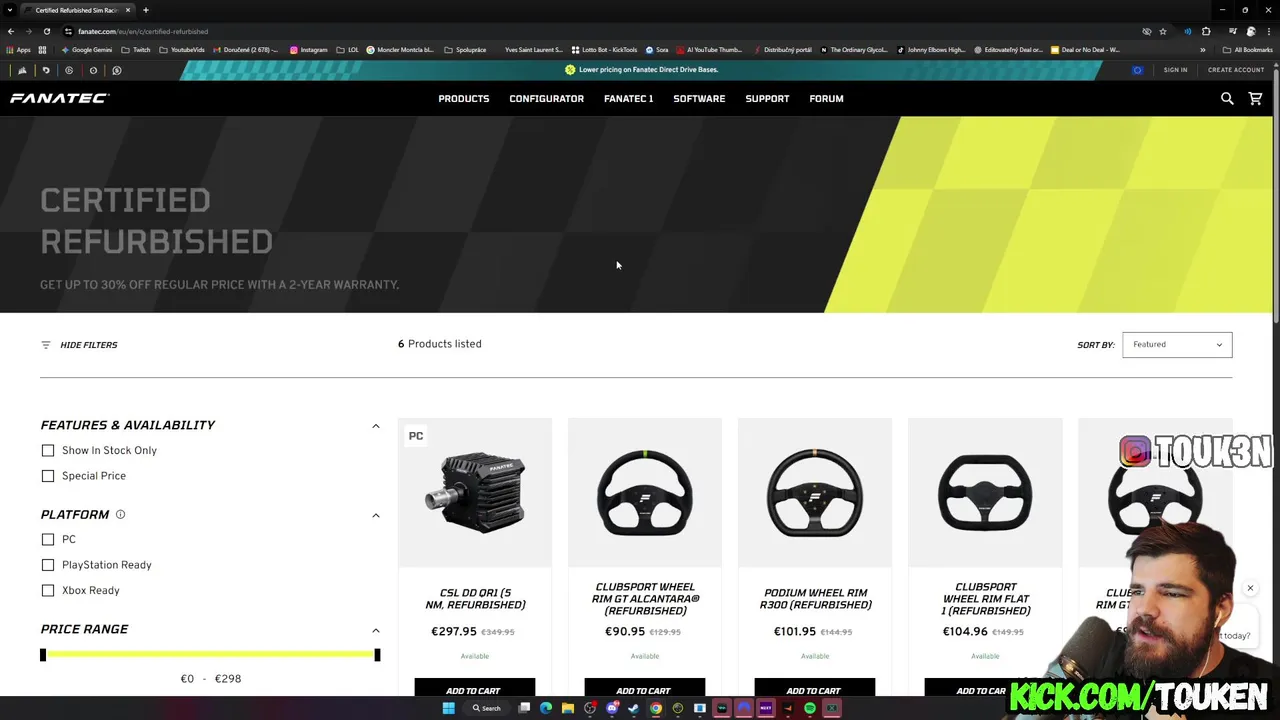1280x720 pixels.
Task: Open Chrome extensions puzzle icon
Action: point(1207,31)
